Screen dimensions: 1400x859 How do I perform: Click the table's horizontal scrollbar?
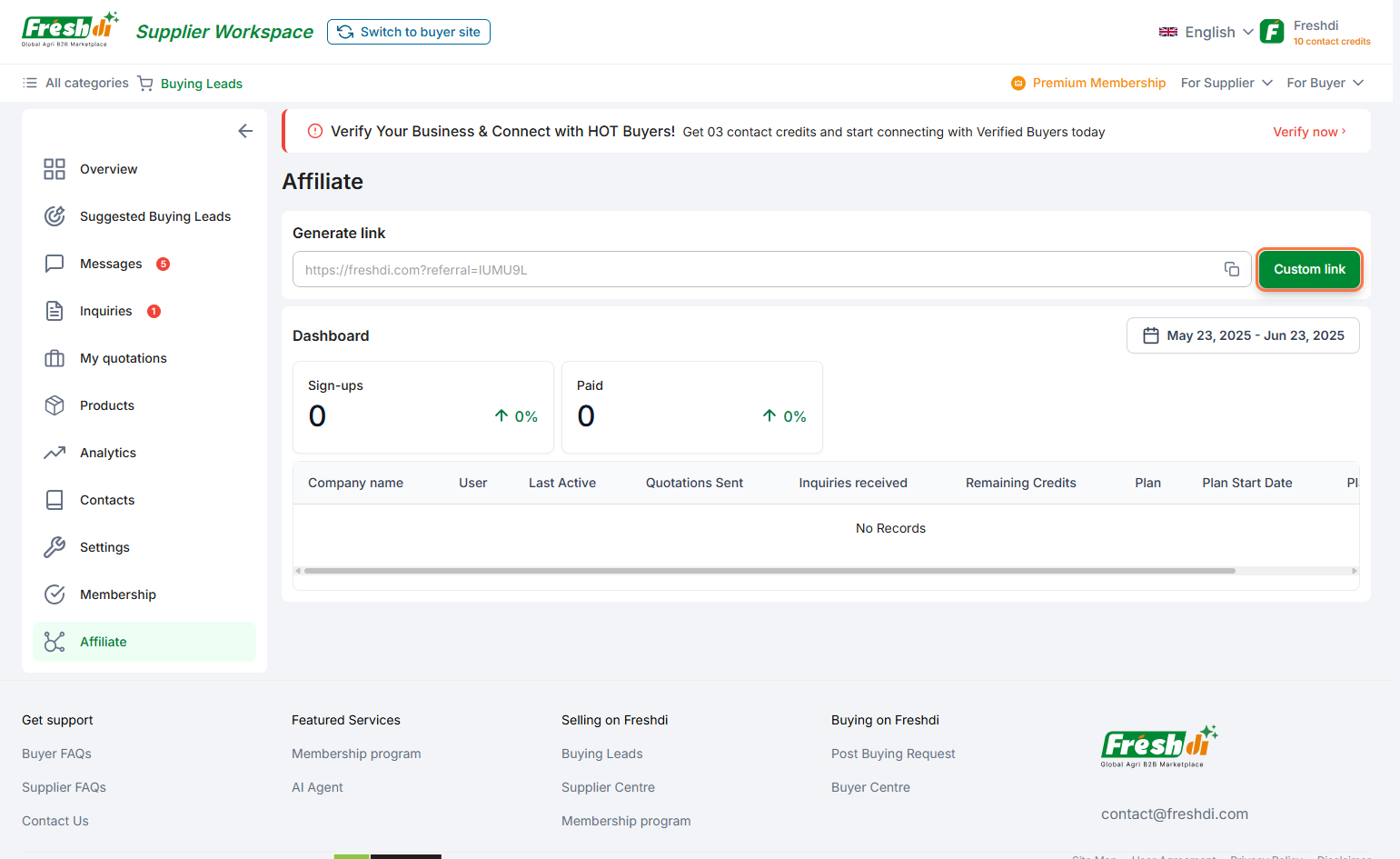[769, 571]
